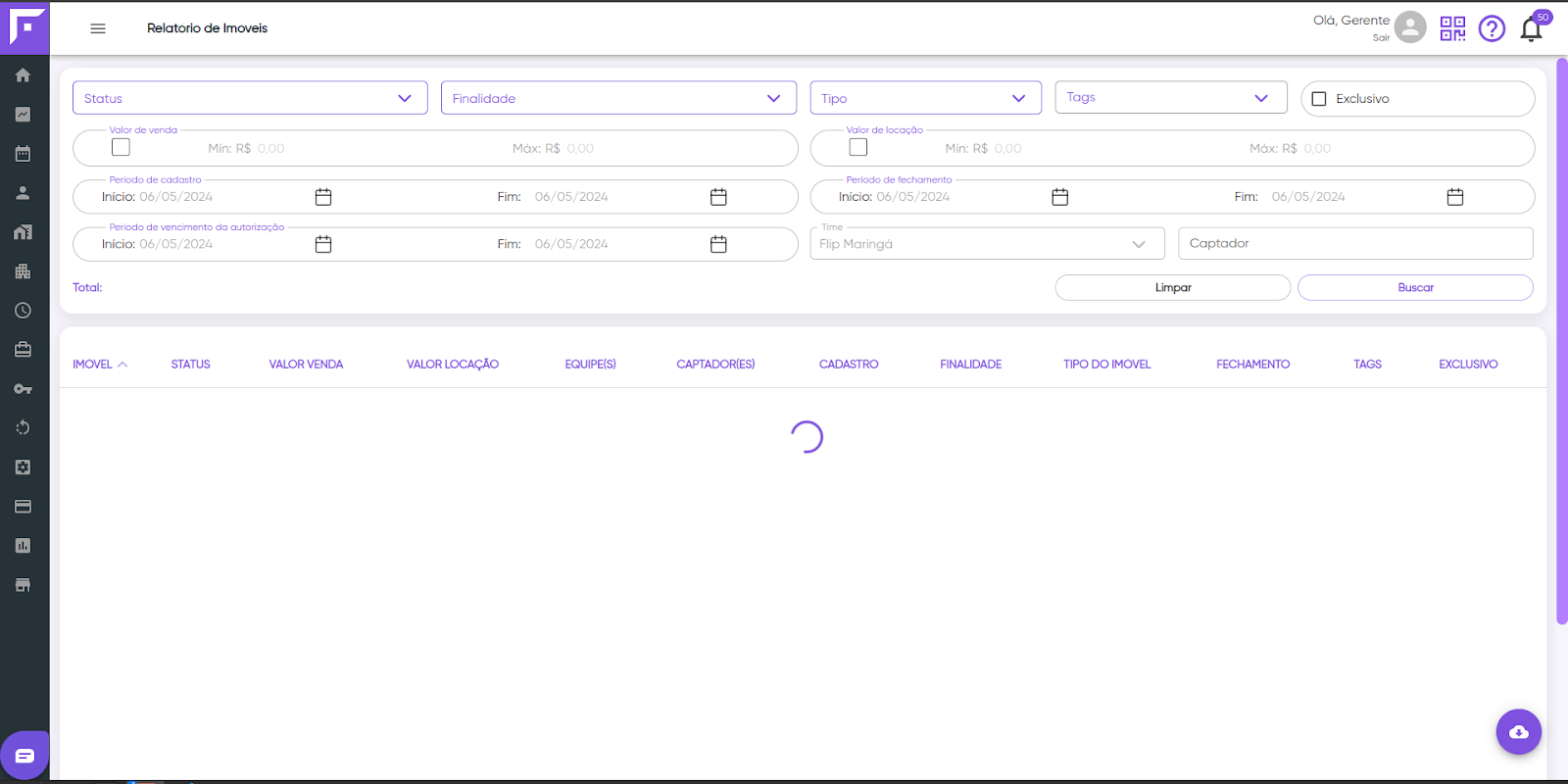Click the user avatar icon
Viewport: 1568px width, 784px height.
point(1410,27)
